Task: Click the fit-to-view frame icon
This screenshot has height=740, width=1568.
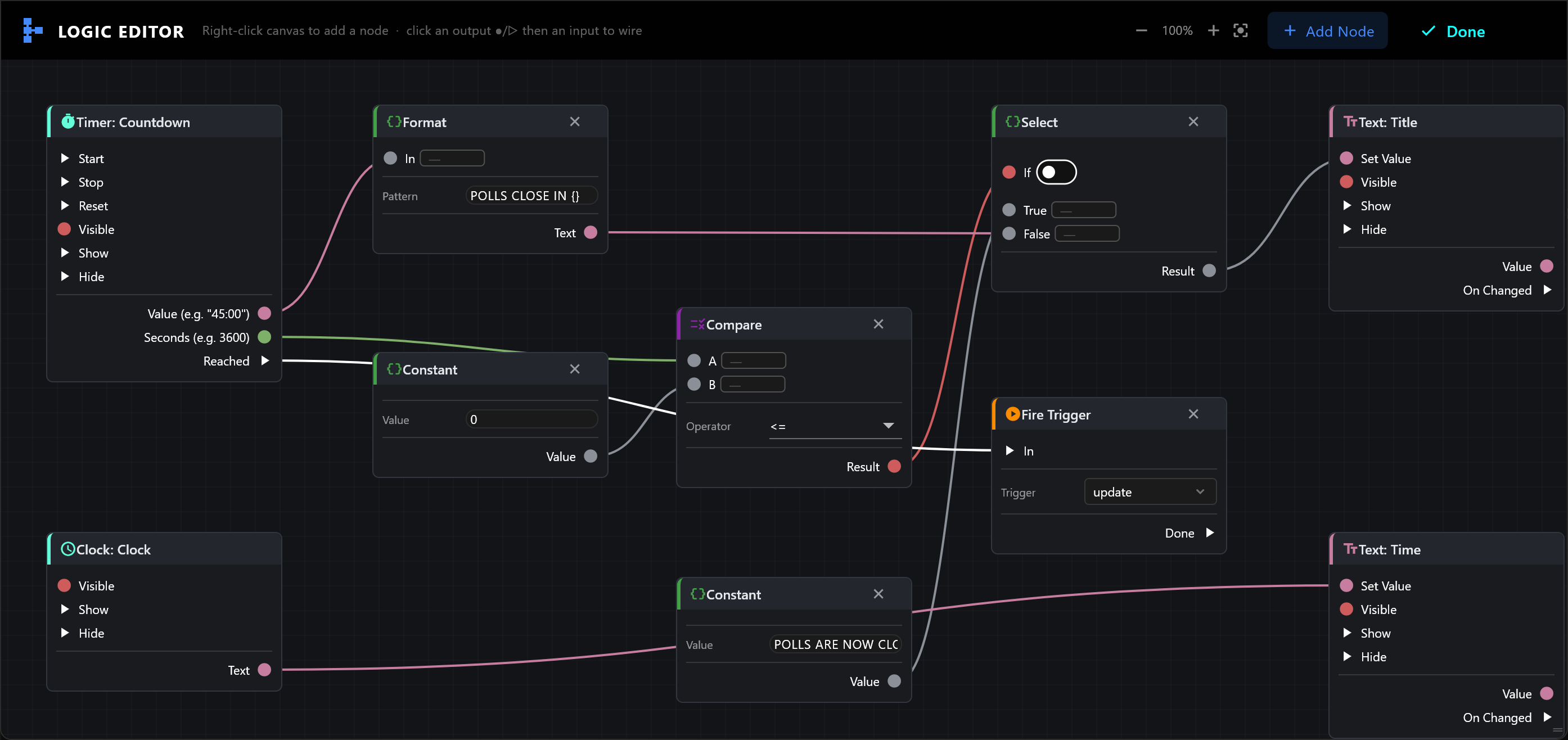Action: tap(1241, 31)
